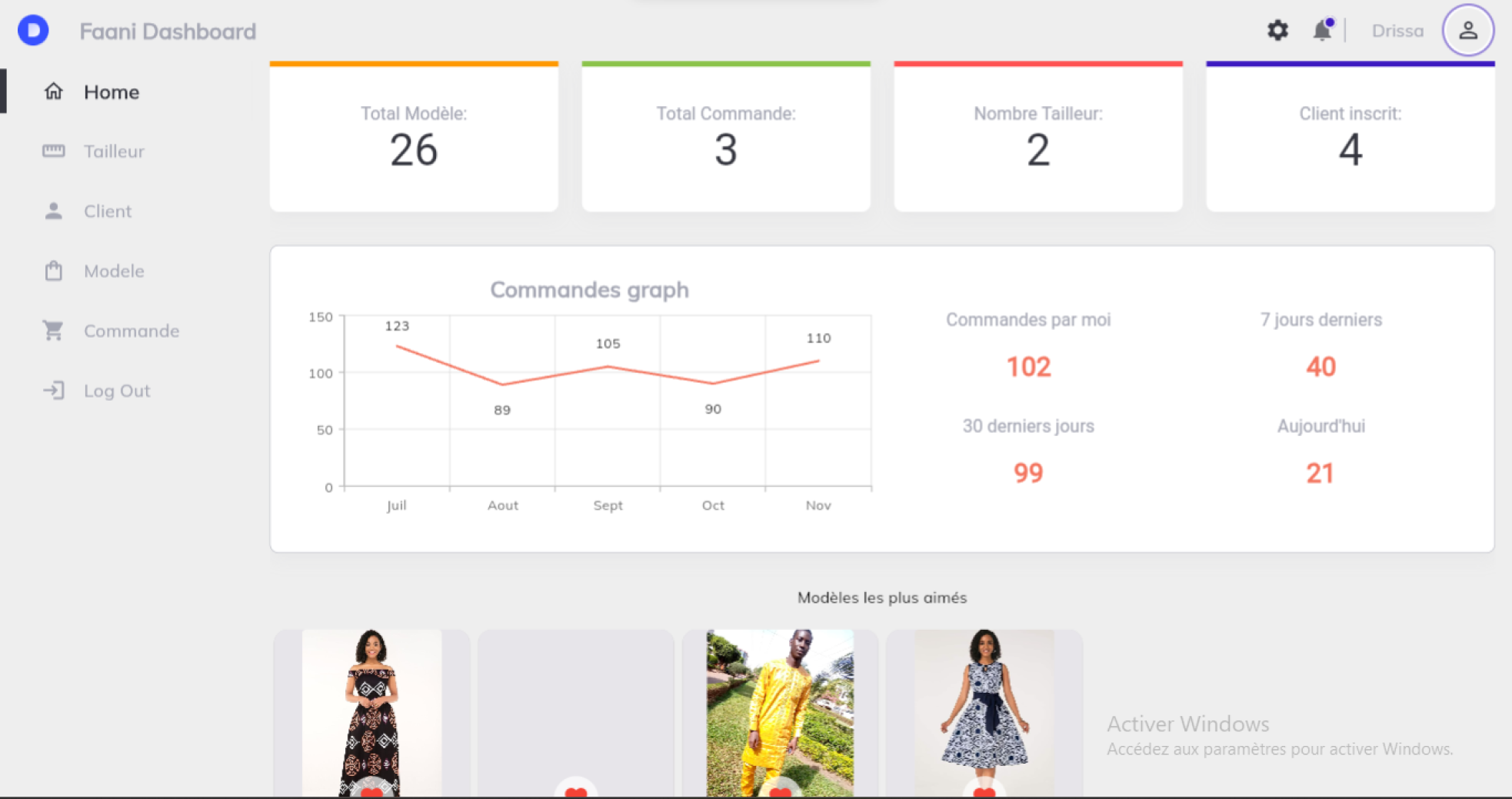Click the Total Modèle card

tap(414, 137)
